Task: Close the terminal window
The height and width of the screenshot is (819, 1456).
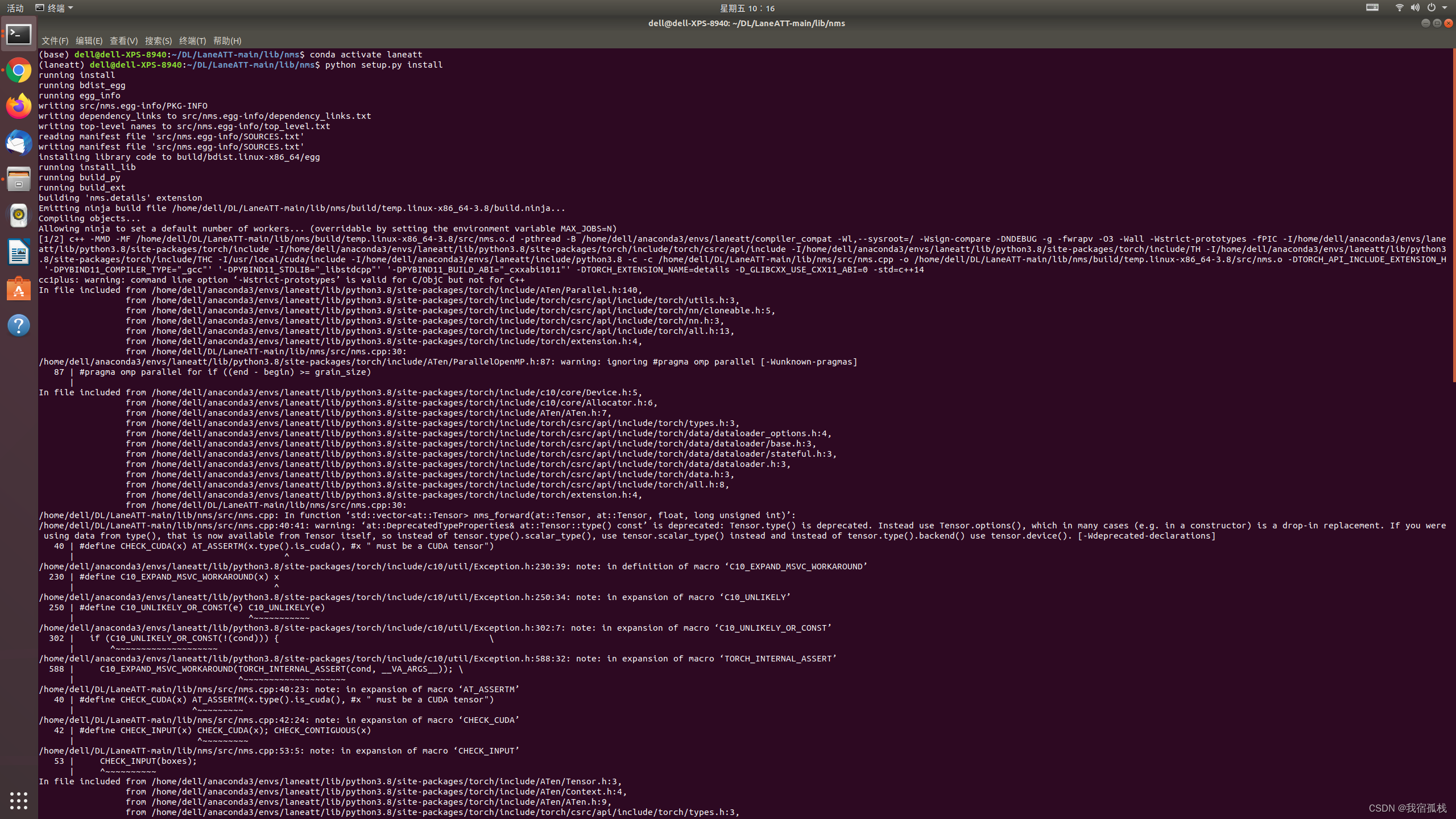Action: 1449,23
